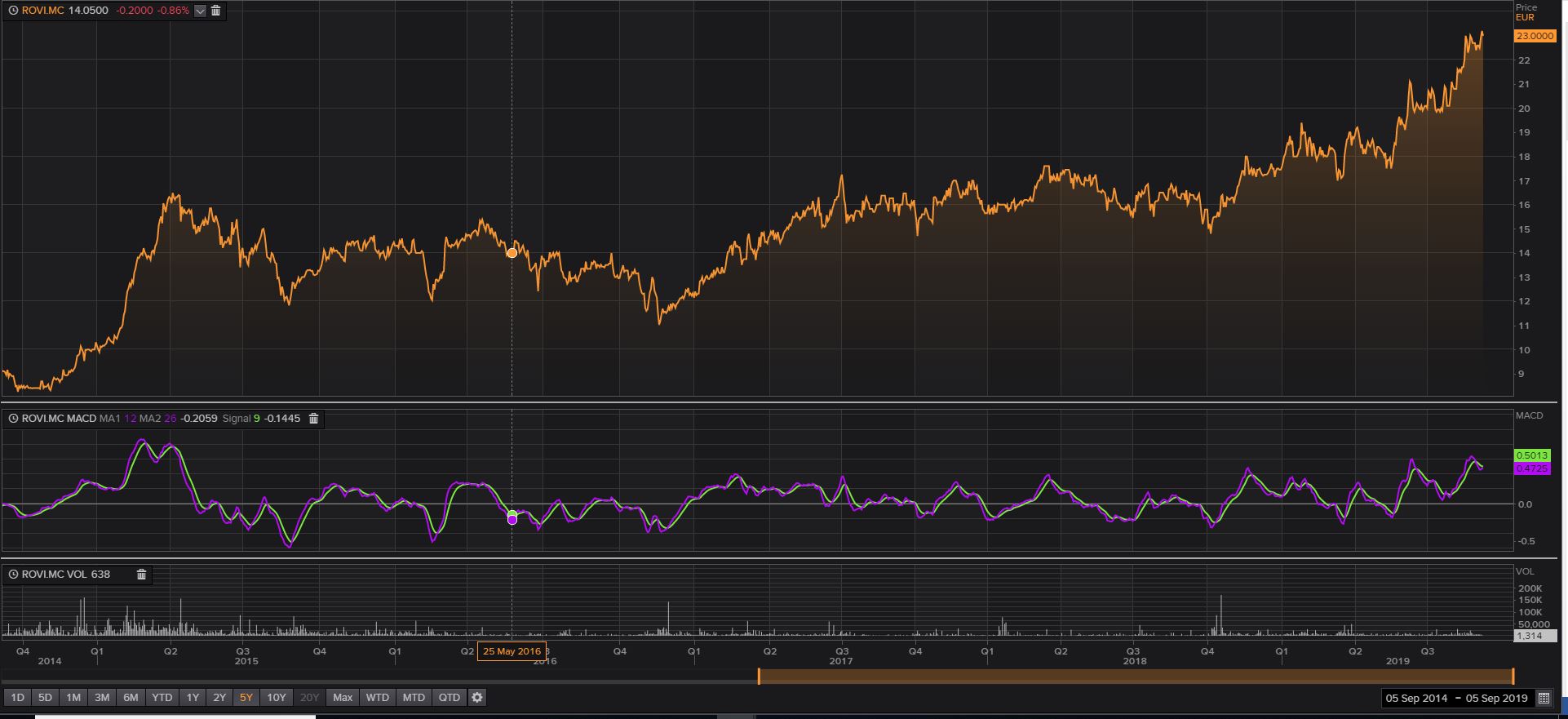Click the MA2 26 parameter
Image resolution: width=1568 pixels, height=719 pixels.
click(158, 419)
